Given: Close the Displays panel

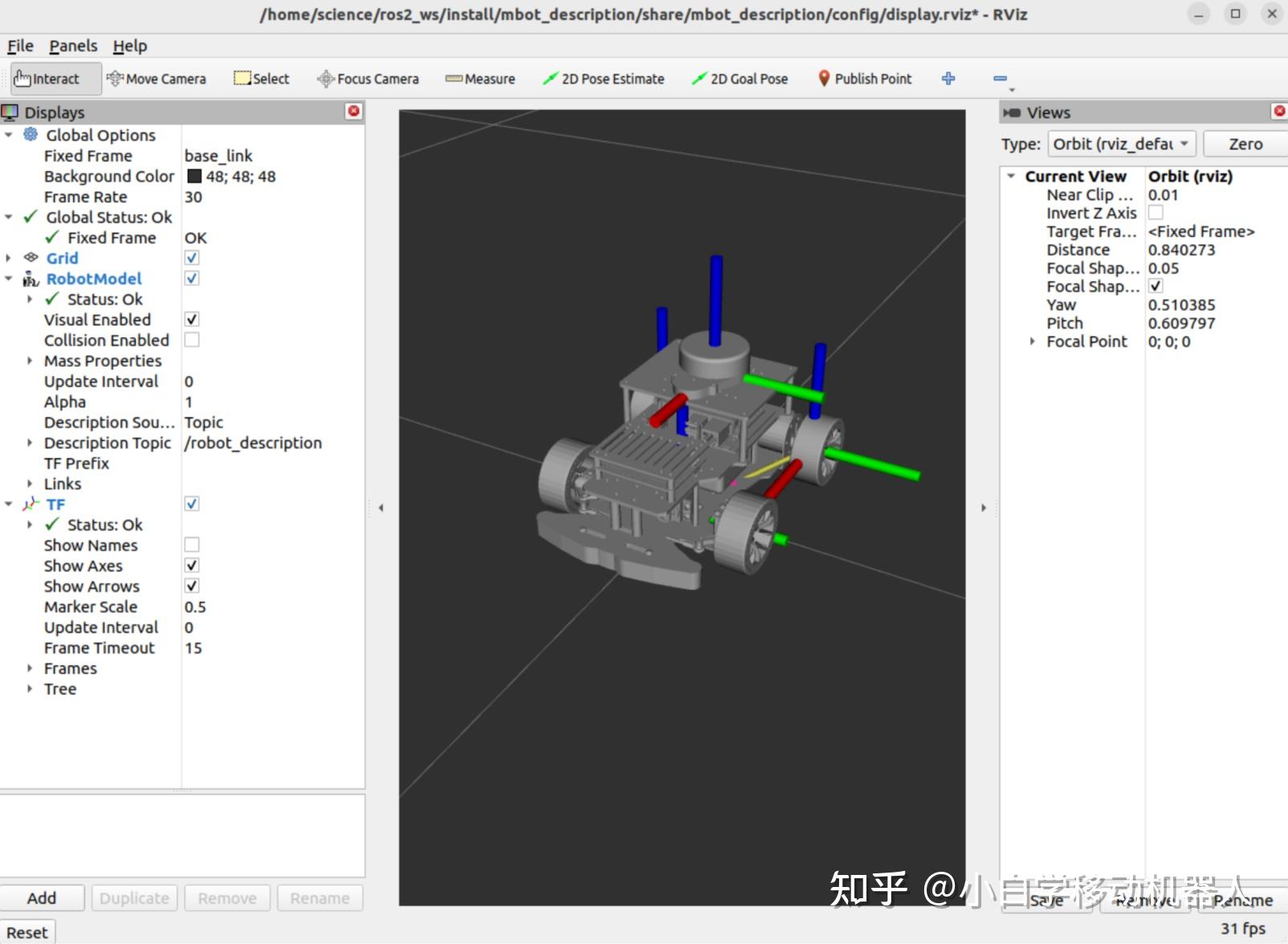Looking at the screenshot, I should point(353,112).
